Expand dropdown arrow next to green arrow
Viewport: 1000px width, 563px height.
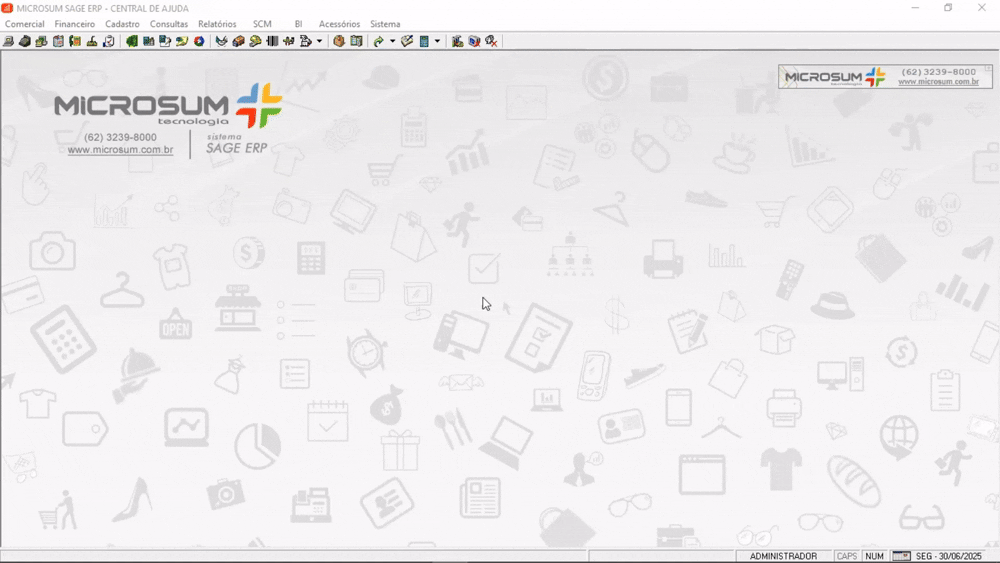coord(392,41)
